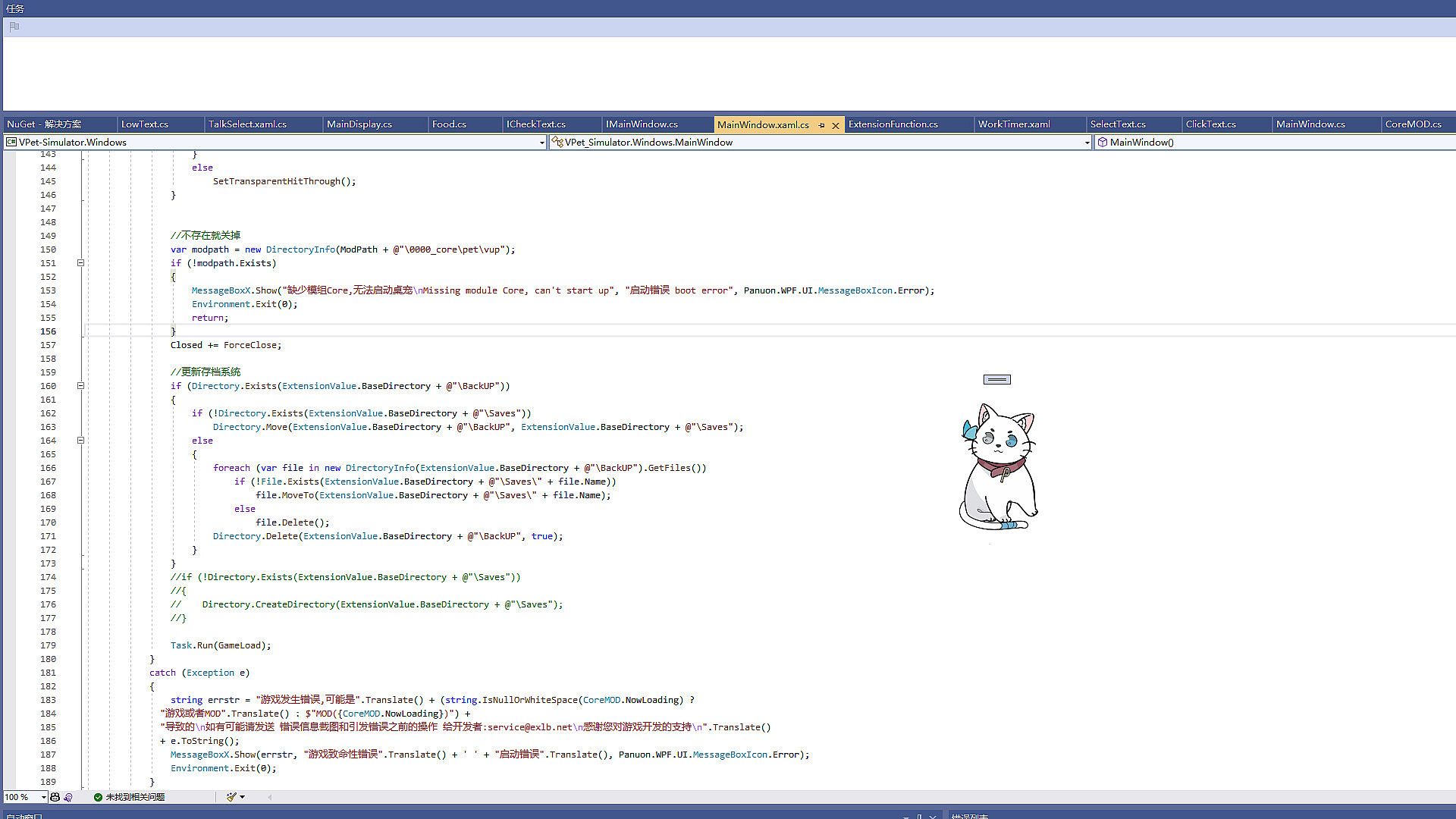The height and width of the screenshot is (819, 1456).
Task: Click the Copilot icon in bottom bar
Action: (55, 797)
